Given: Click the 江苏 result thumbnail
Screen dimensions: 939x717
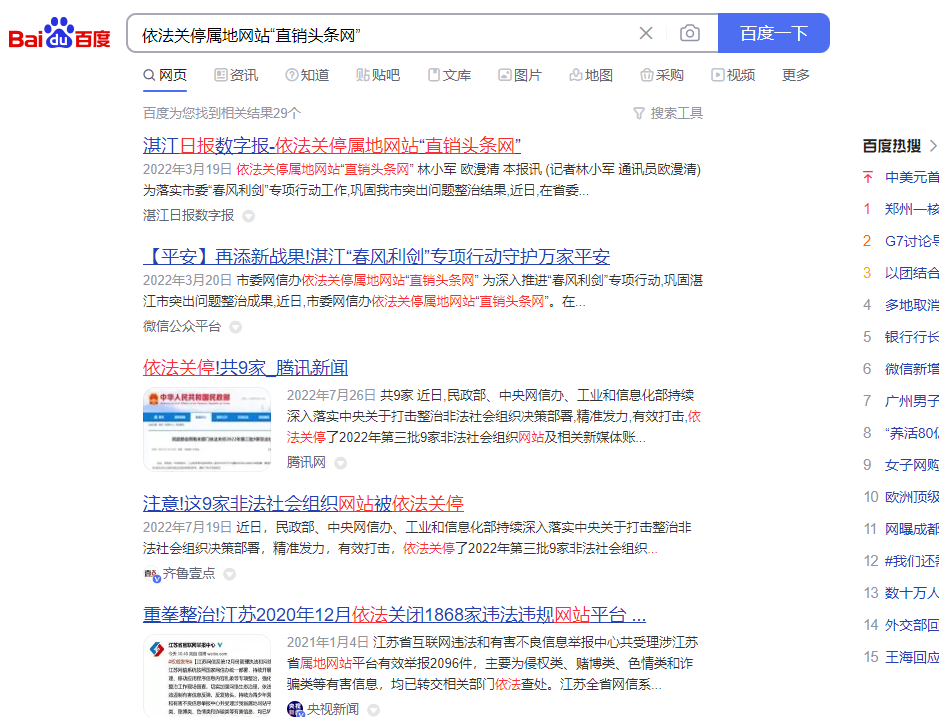Looking at the screenshot, I should point(207,676).
